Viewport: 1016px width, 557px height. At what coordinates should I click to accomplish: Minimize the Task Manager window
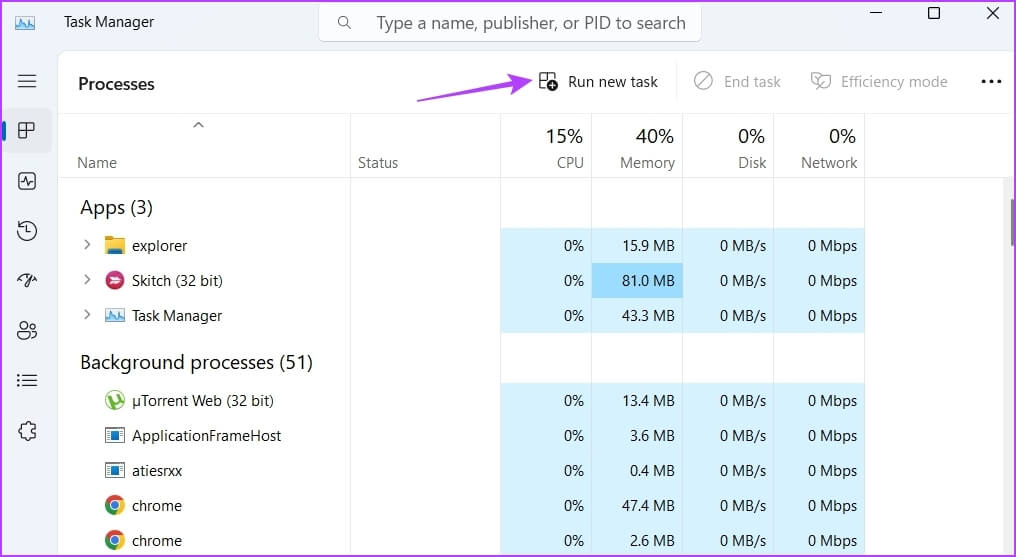click(876, 13)
